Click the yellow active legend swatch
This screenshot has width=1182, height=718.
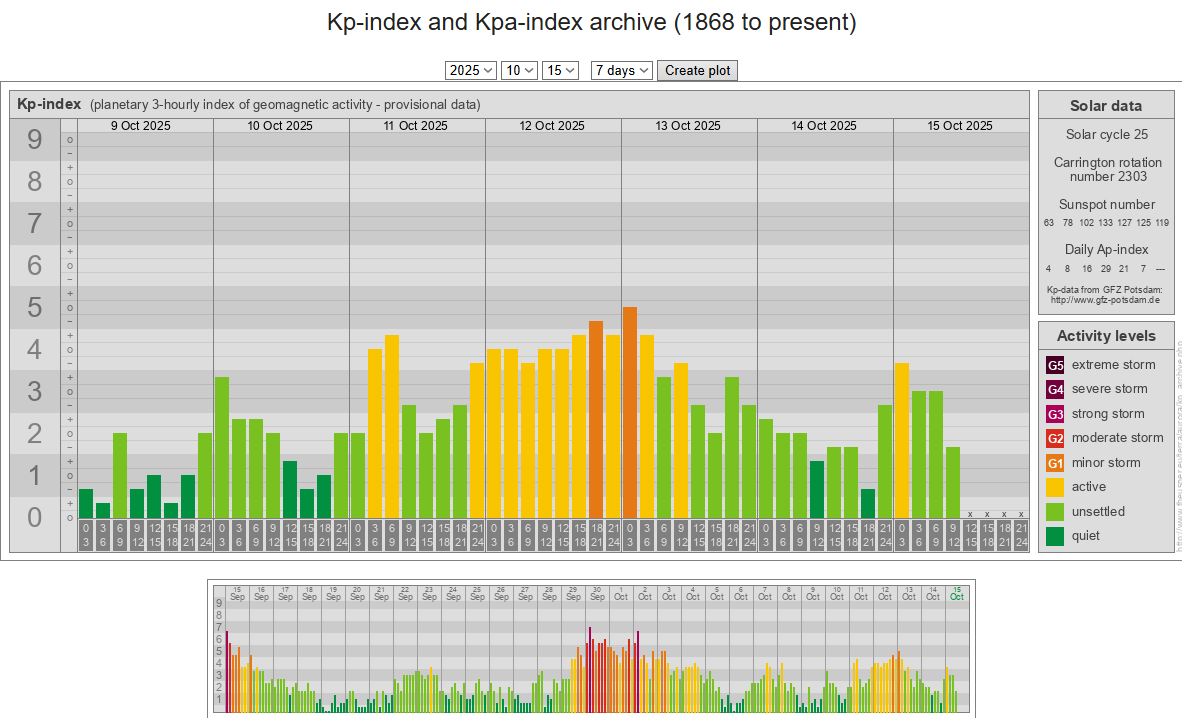(x=1055, y=487)
